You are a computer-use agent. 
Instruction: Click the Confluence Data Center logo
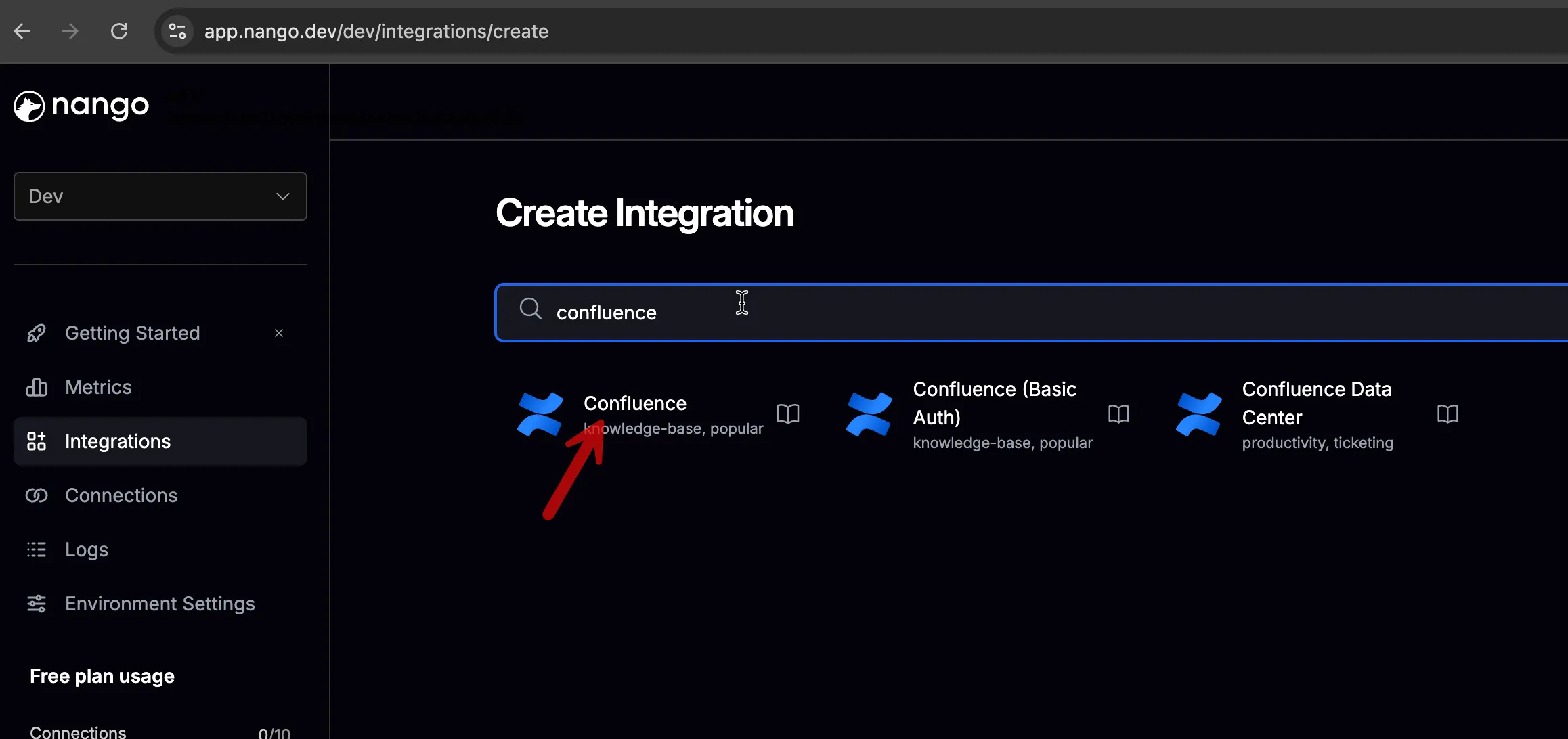(1199, 414)
